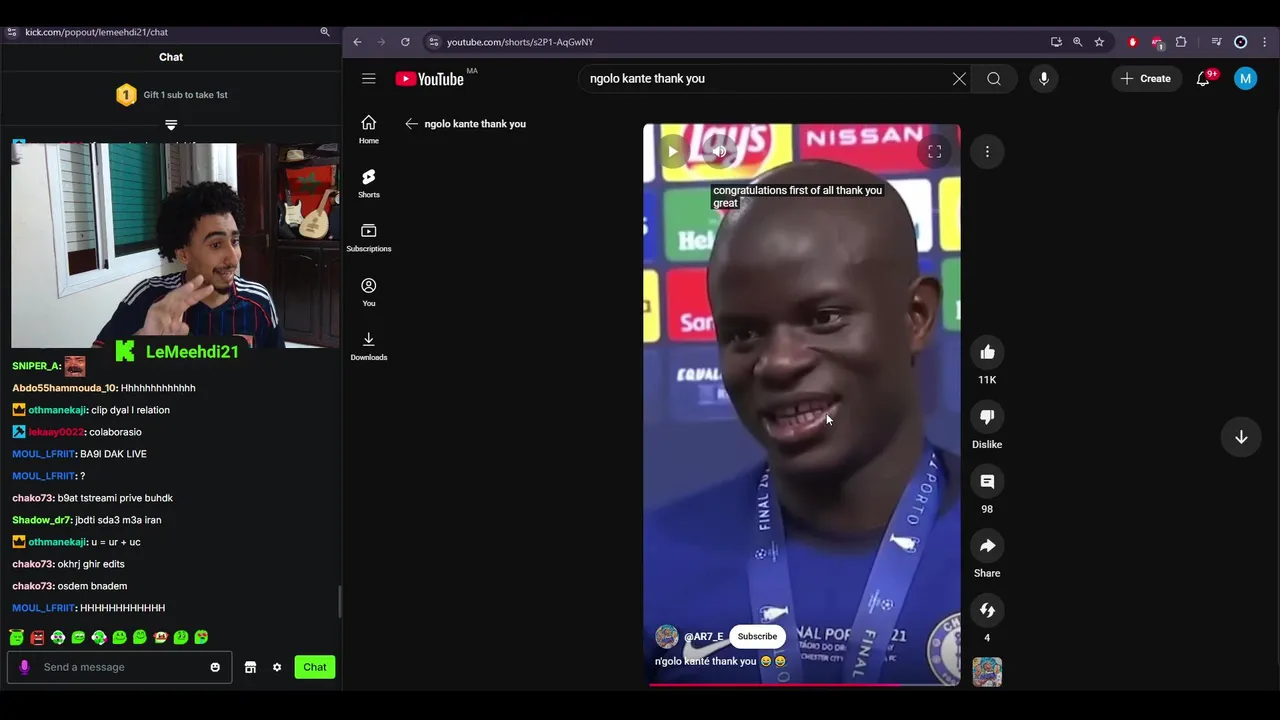
Task: Reload the YouTube page
Action: coord(405,42)
